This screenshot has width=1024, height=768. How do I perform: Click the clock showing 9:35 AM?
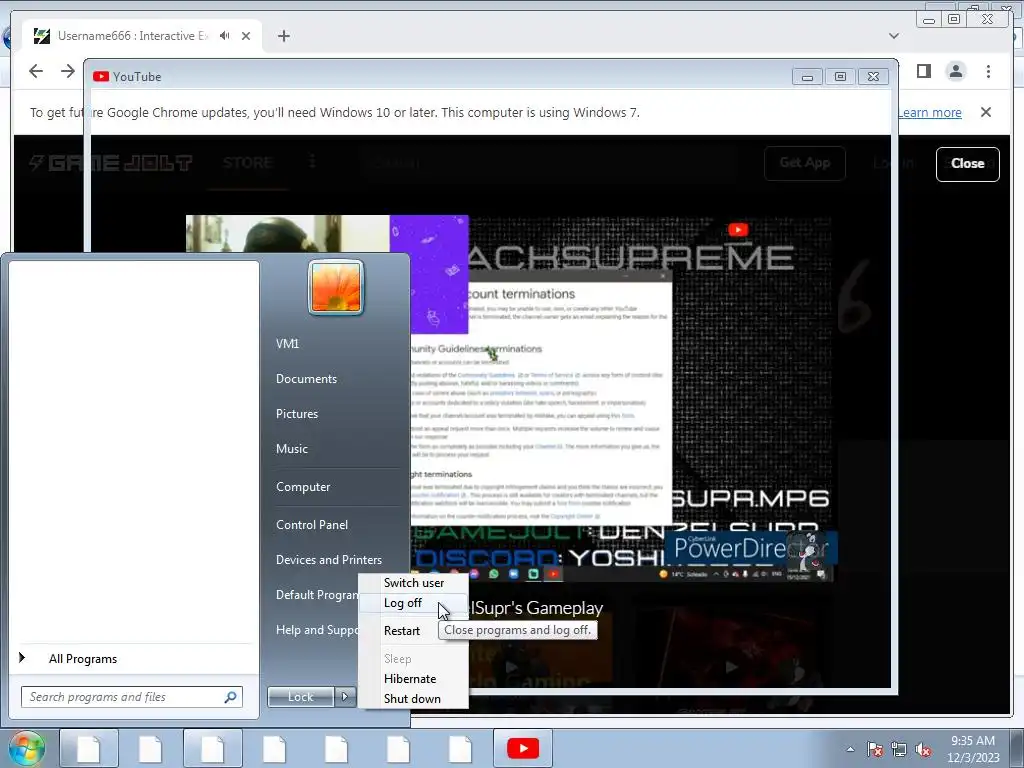tap(973, 749)
